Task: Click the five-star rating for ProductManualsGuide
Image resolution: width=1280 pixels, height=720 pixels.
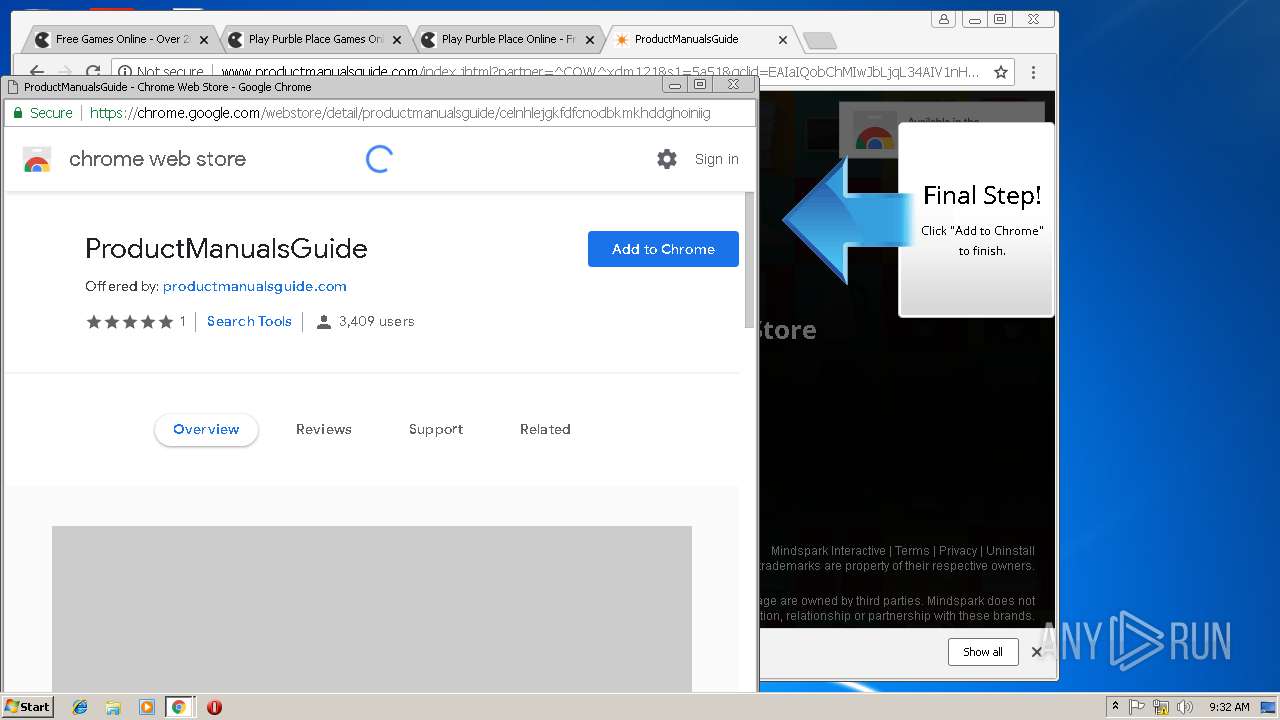Action: [x=130, y=322]
